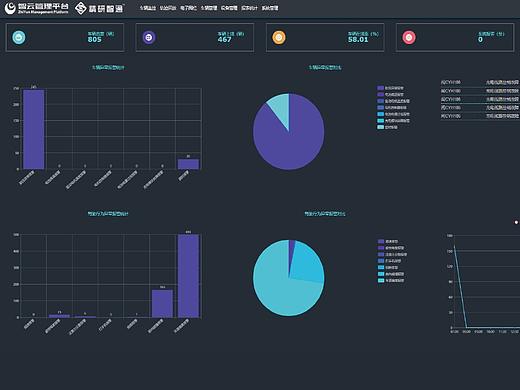The image size is (520, 390).
Task: Toggle the sixth legend entry of the lower pie chart
Action: (391, 274)
